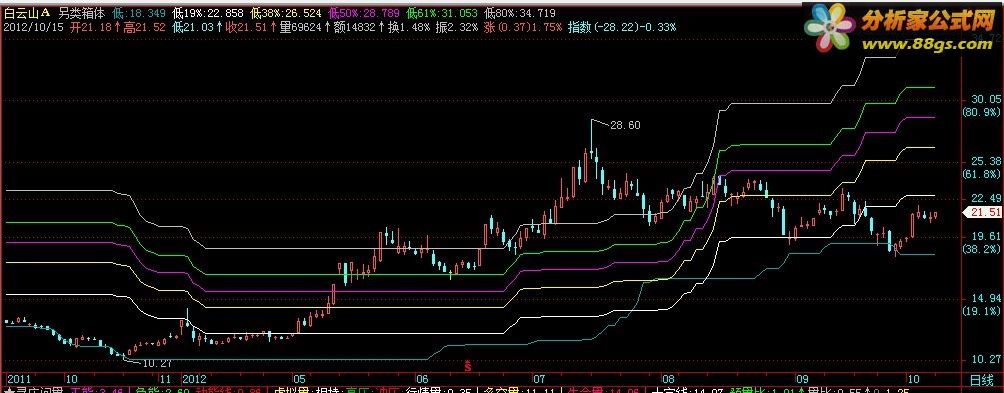Click the magenta 低50%:28.789 readout

(363, 13)
